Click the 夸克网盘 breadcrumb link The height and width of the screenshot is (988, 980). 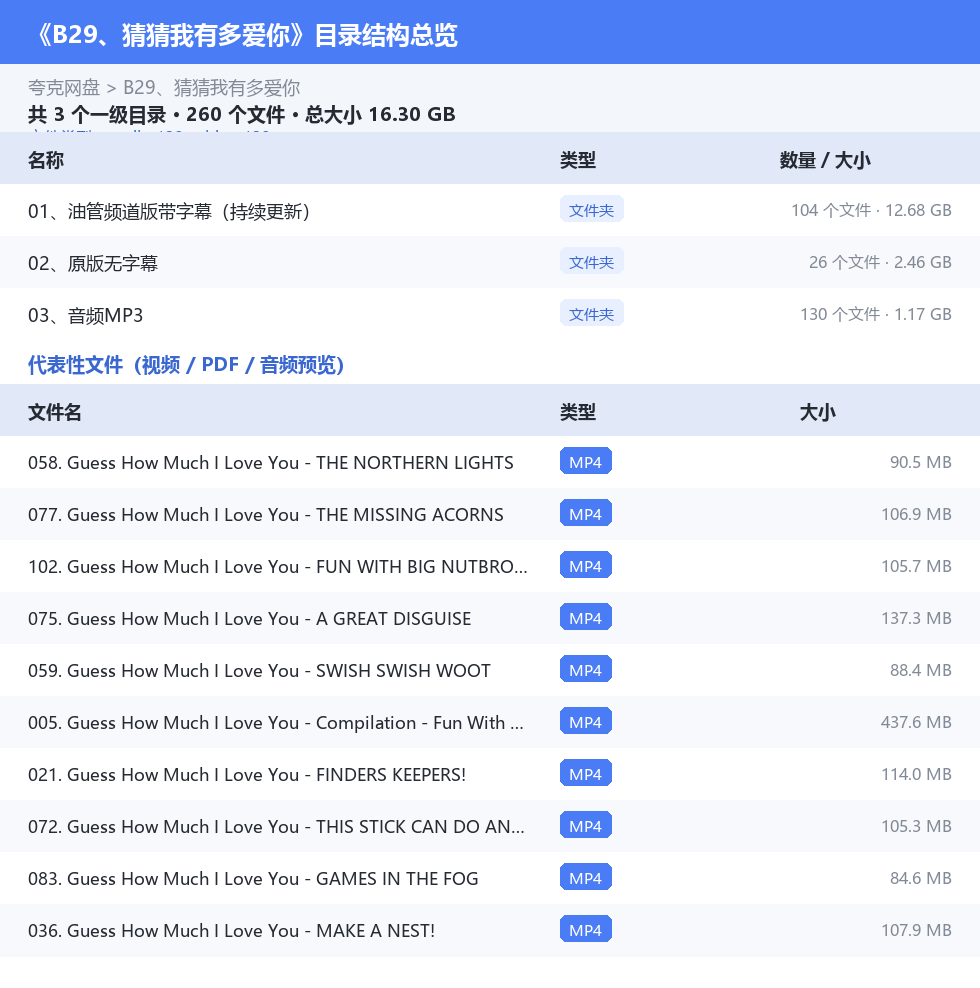[x=64, y=88]
